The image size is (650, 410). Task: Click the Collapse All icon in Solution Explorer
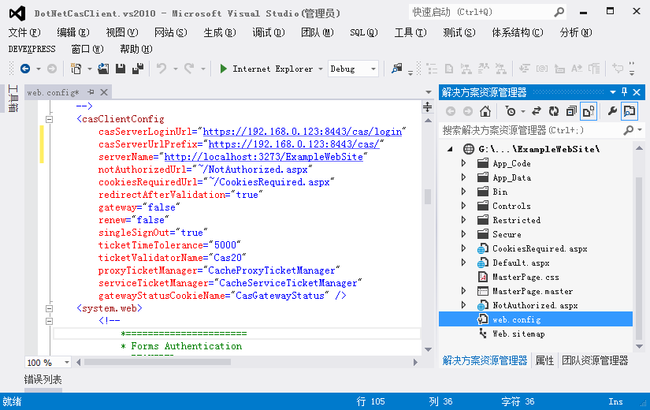(x=571, y=111)
